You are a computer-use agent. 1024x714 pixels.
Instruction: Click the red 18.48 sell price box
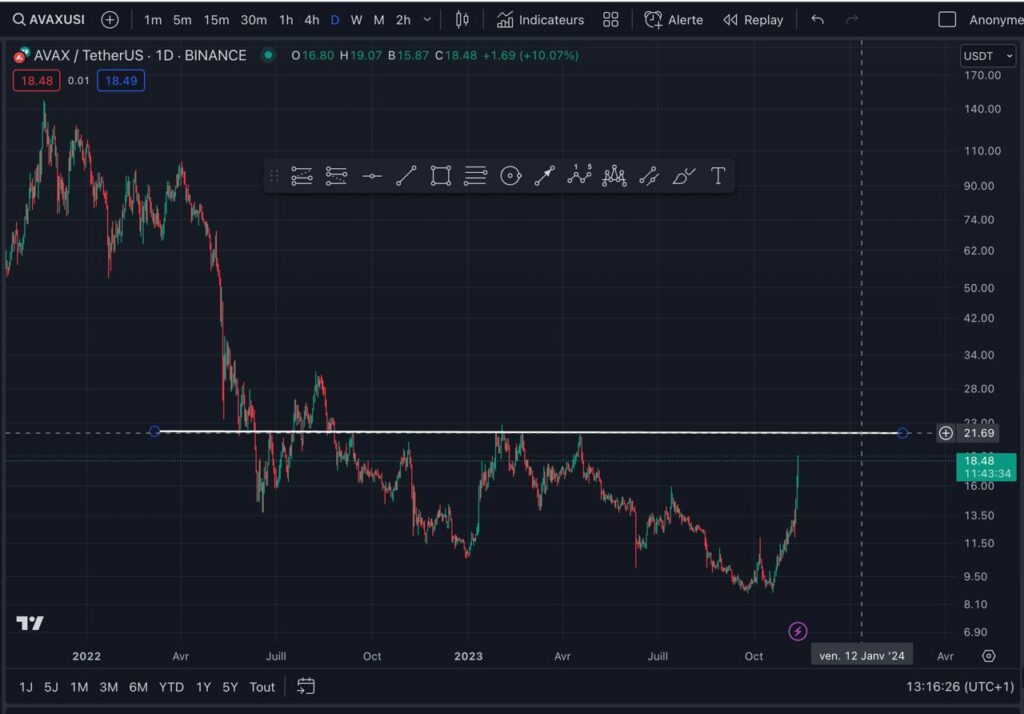(x=37, y=81)
